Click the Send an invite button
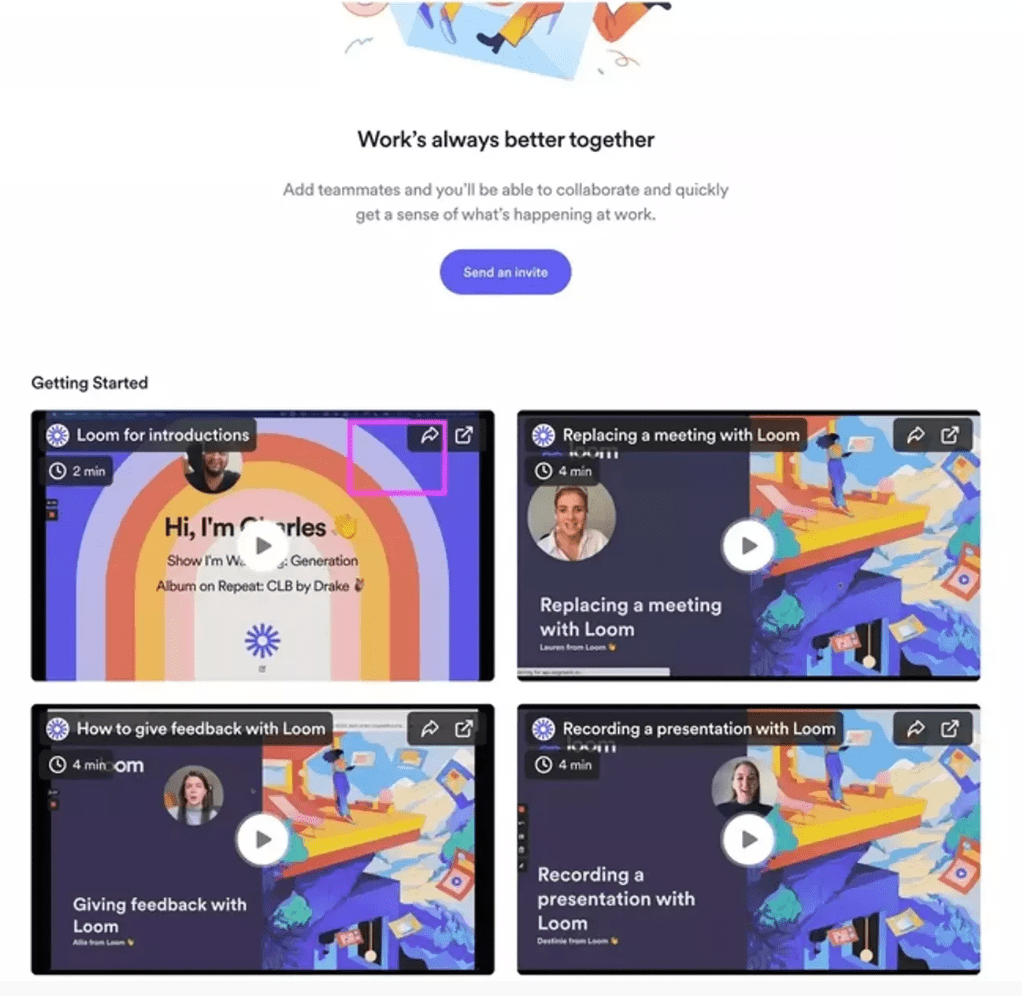 505,272
